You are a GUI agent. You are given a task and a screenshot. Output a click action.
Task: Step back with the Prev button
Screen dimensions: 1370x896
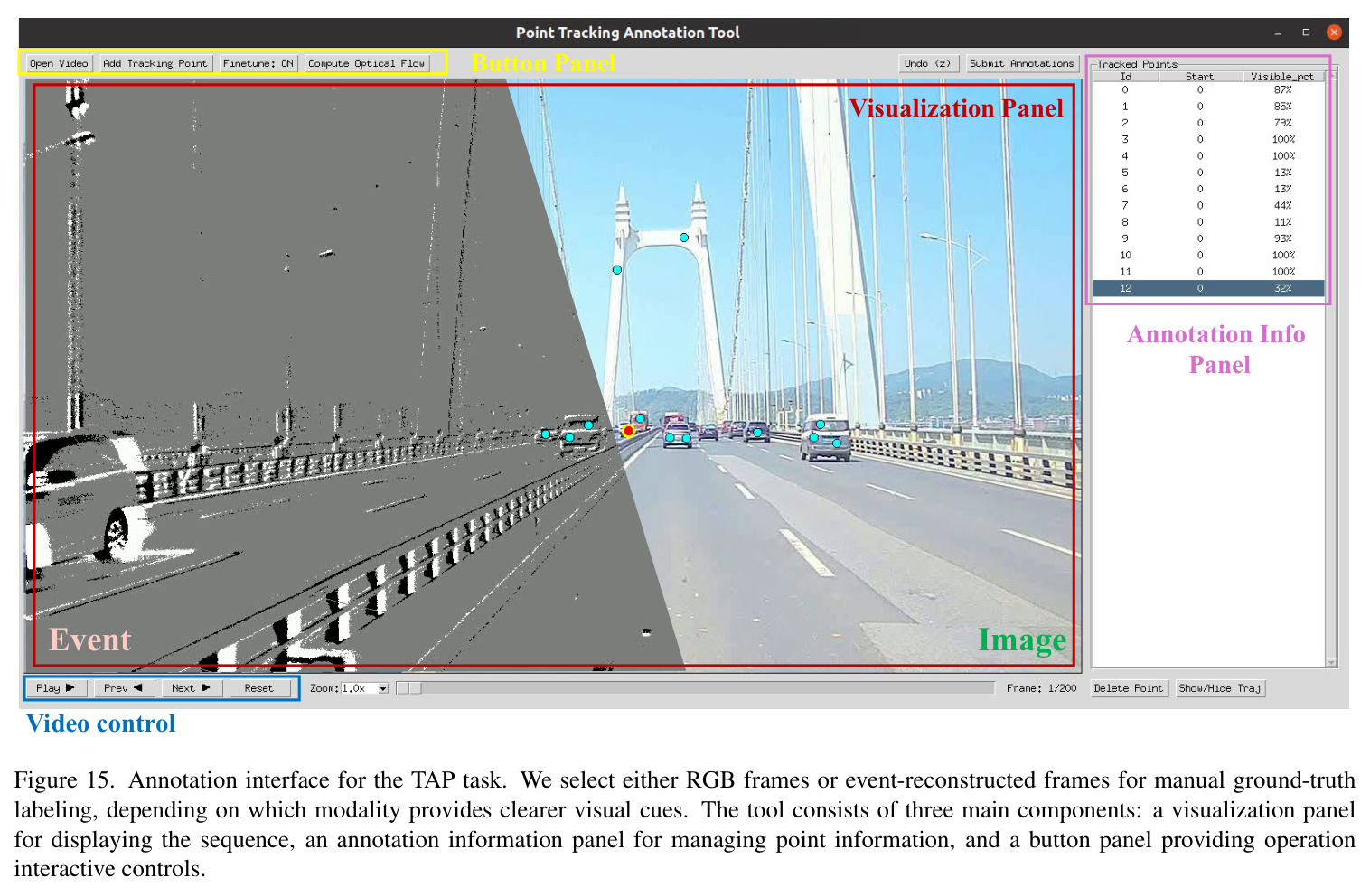click(124, 688)
